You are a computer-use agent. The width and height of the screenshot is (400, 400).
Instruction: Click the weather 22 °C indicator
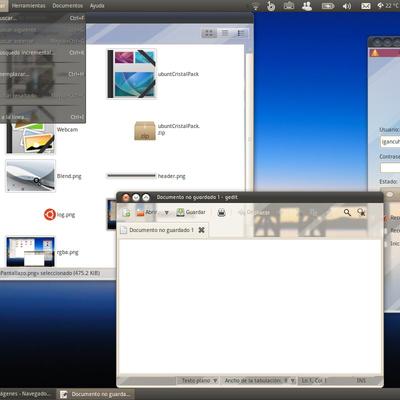tap(388, 6)
